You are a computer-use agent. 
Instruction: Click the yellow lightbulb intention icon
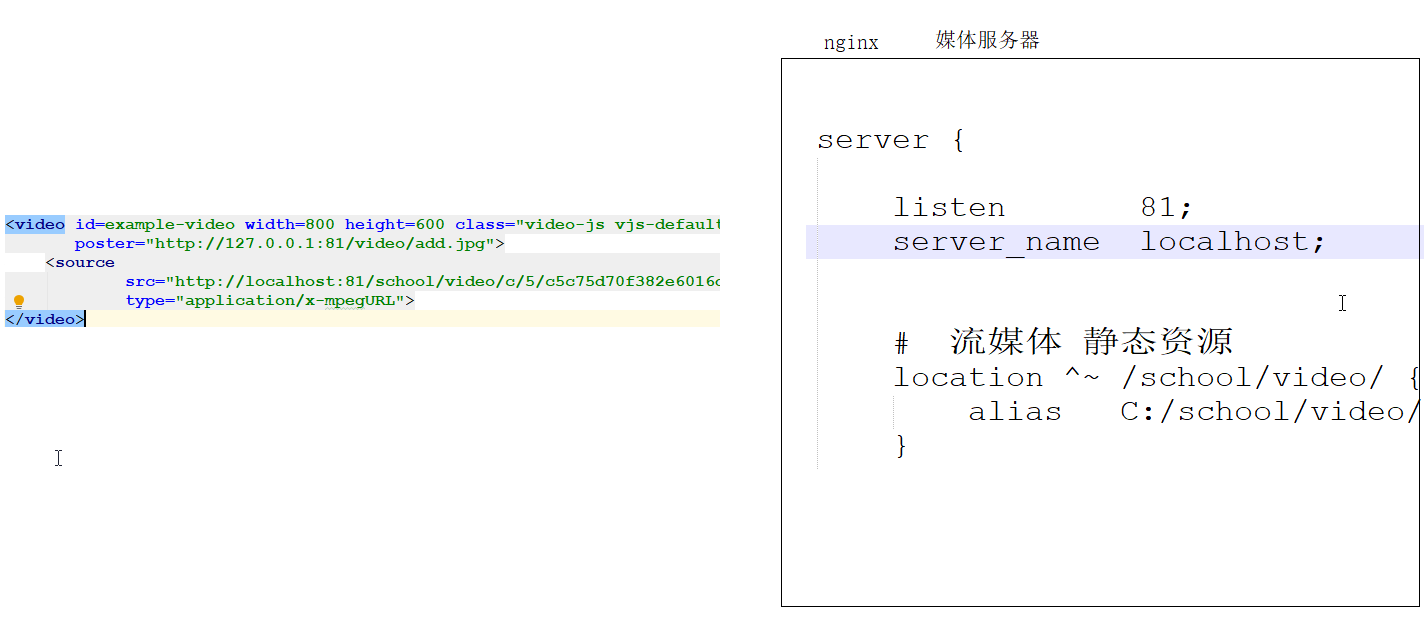coord(18,301)
